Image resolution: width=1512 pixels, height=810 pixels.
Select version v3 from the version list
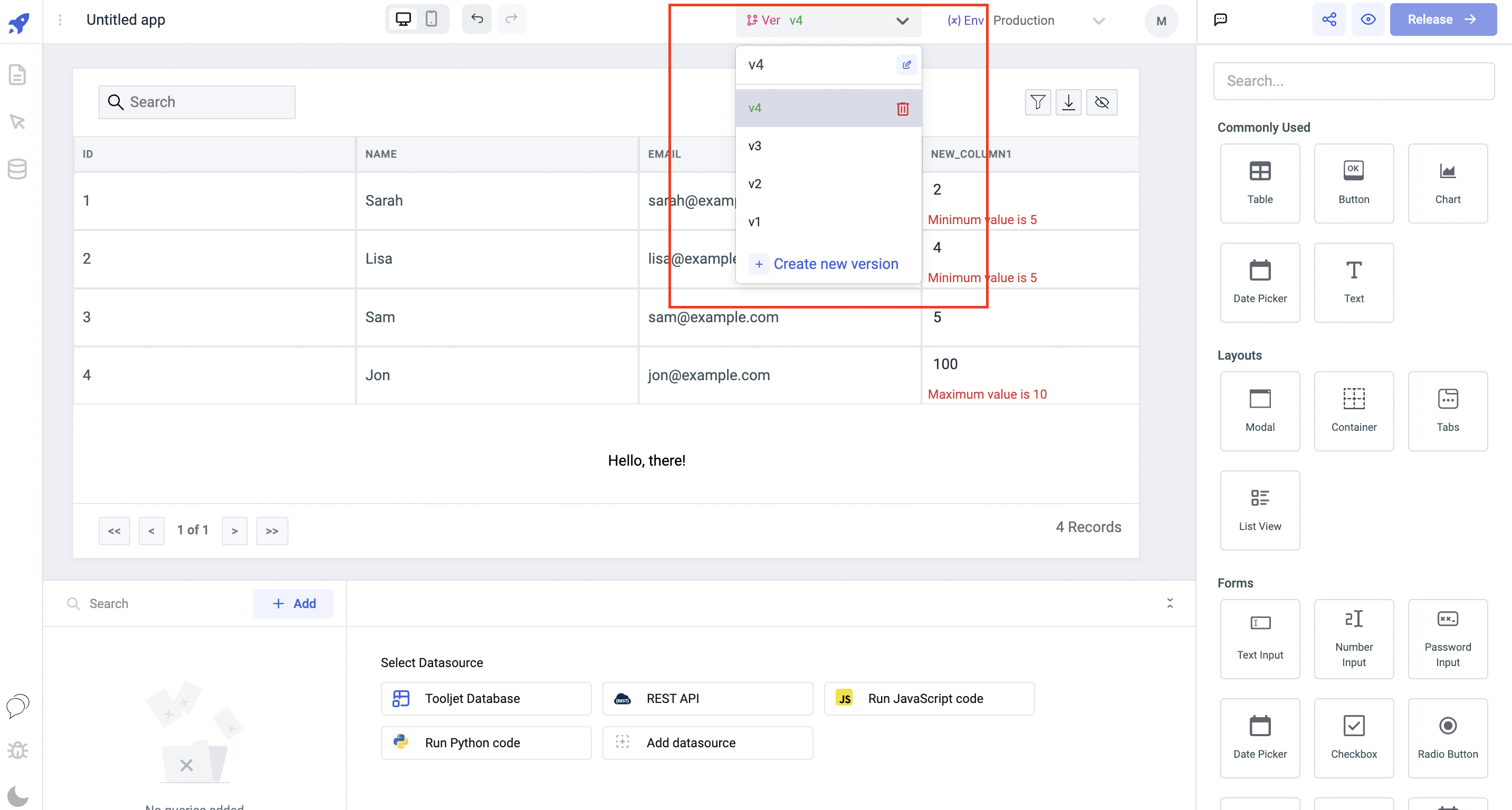click(755, 146)
